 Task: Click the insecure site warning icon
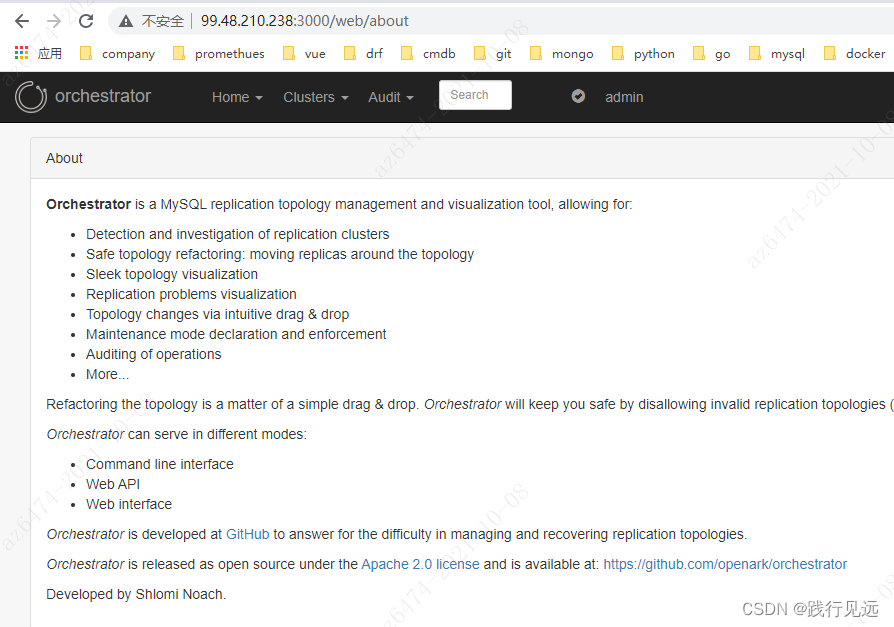tap(126, 22)
